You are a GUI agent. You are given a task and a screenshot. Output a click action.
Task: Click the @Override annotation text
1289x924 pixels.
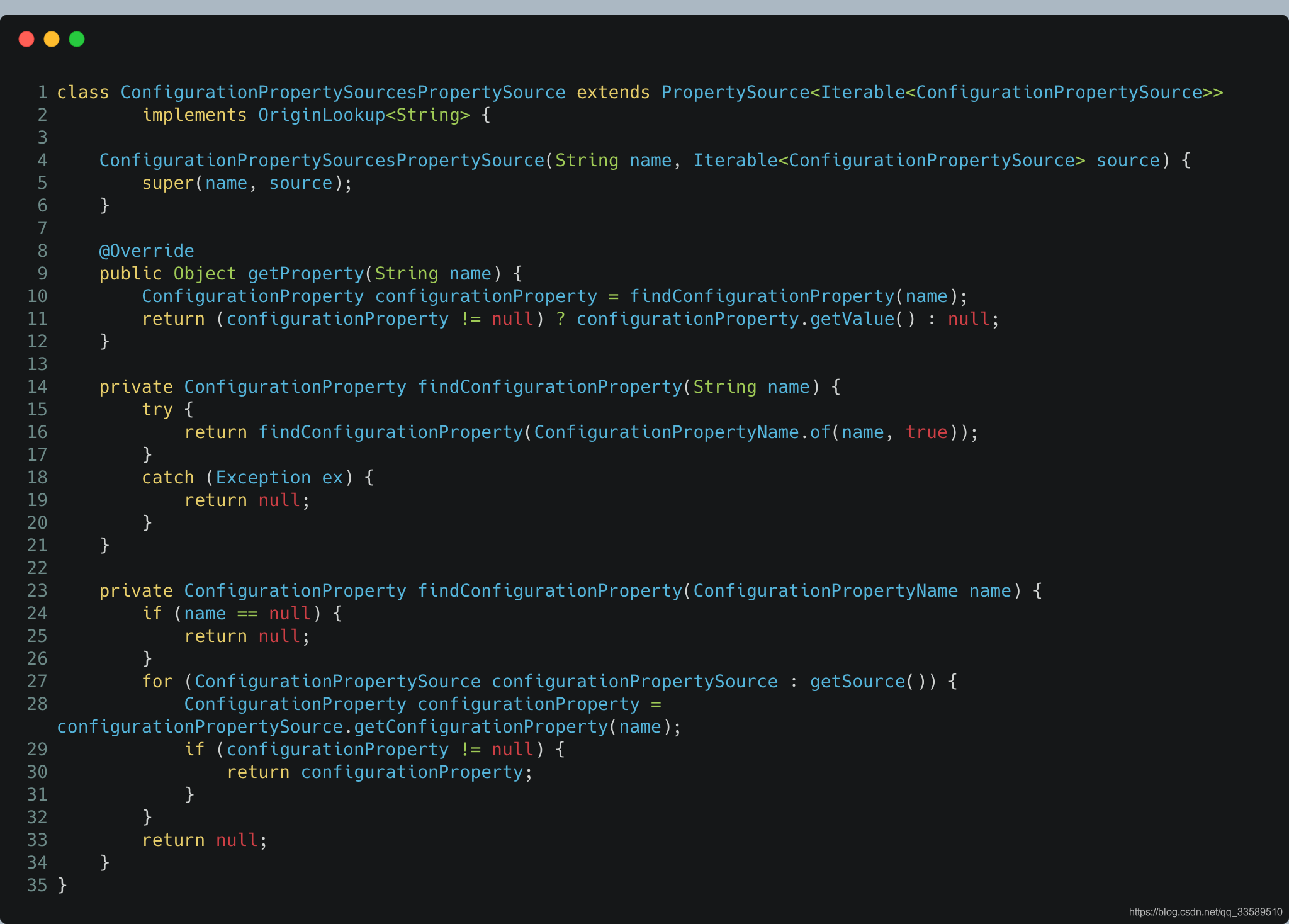coord(147,251)
